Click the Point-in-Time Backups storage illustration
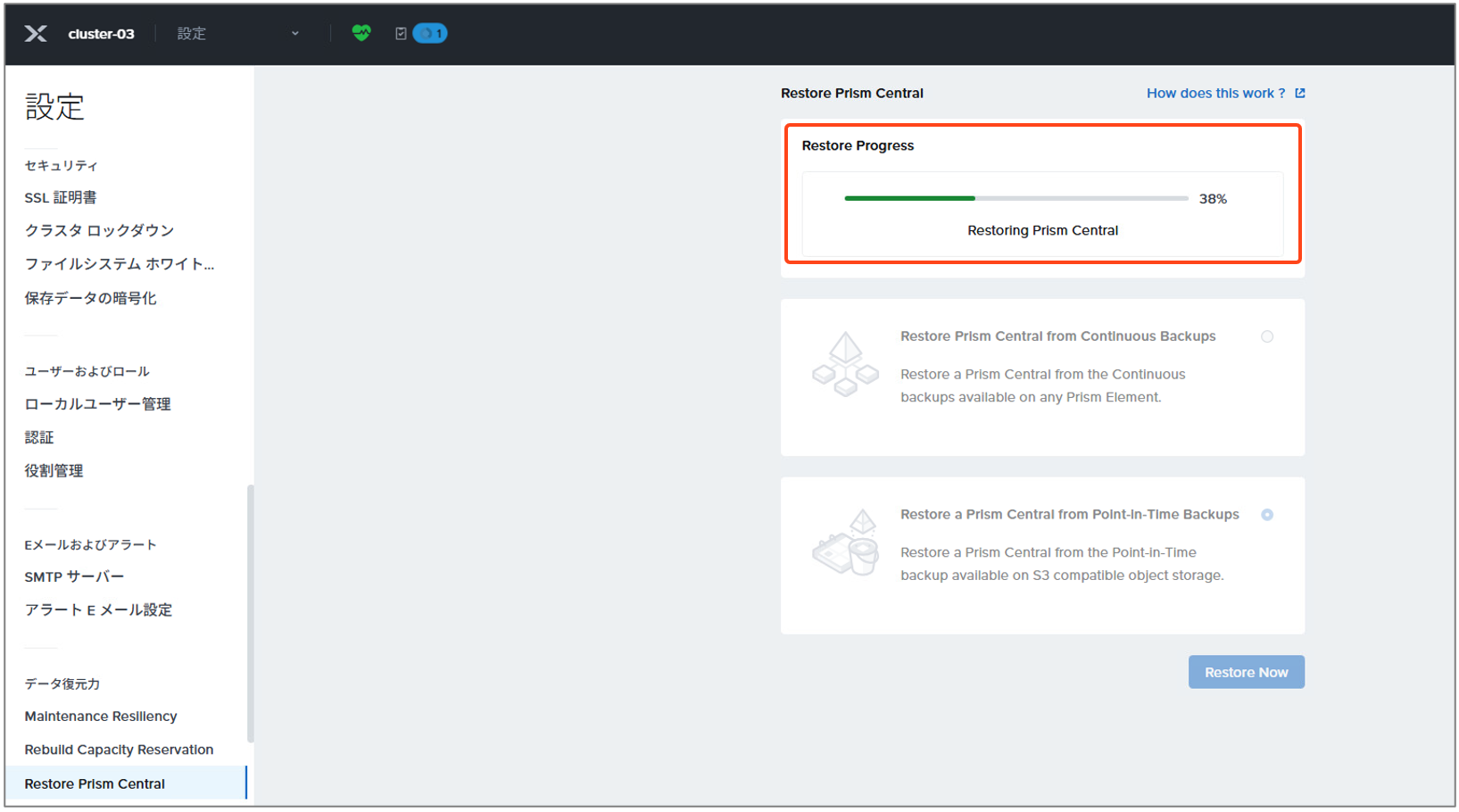 click(x=845, y=543)
